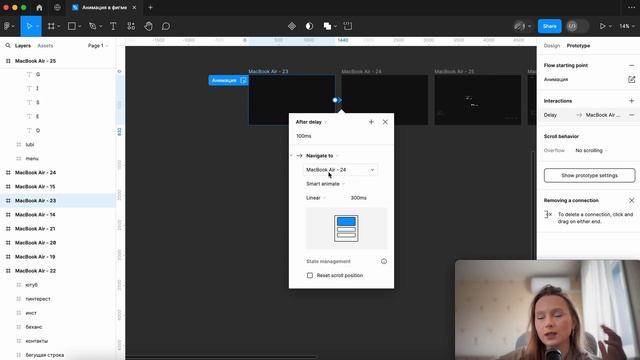The image size is (640, 360).
Task: Open the MacBook Air - 24 destination dropdown
Action: click(340, 169)
